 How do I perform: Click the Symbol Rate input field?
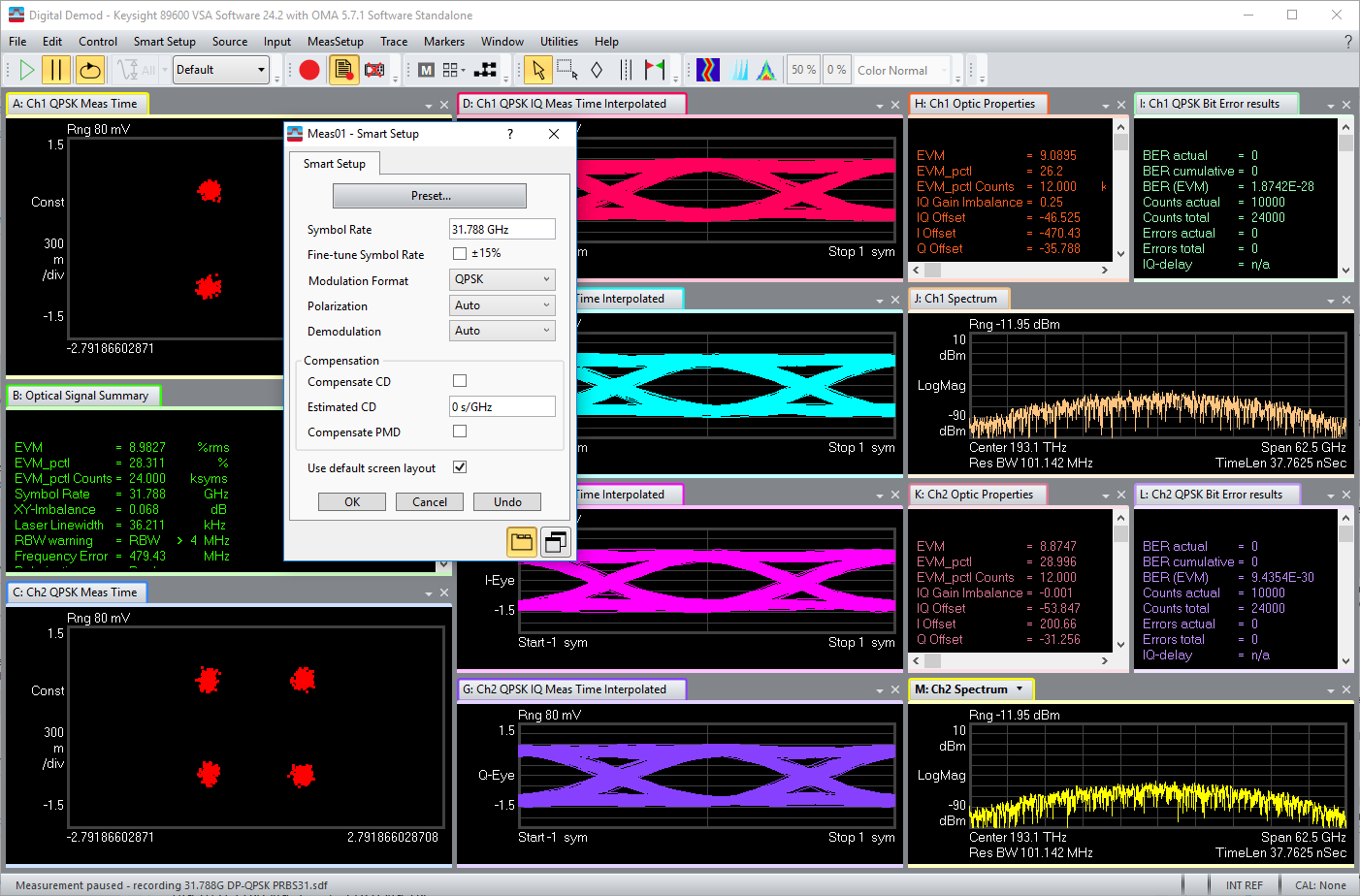(502, 229)
